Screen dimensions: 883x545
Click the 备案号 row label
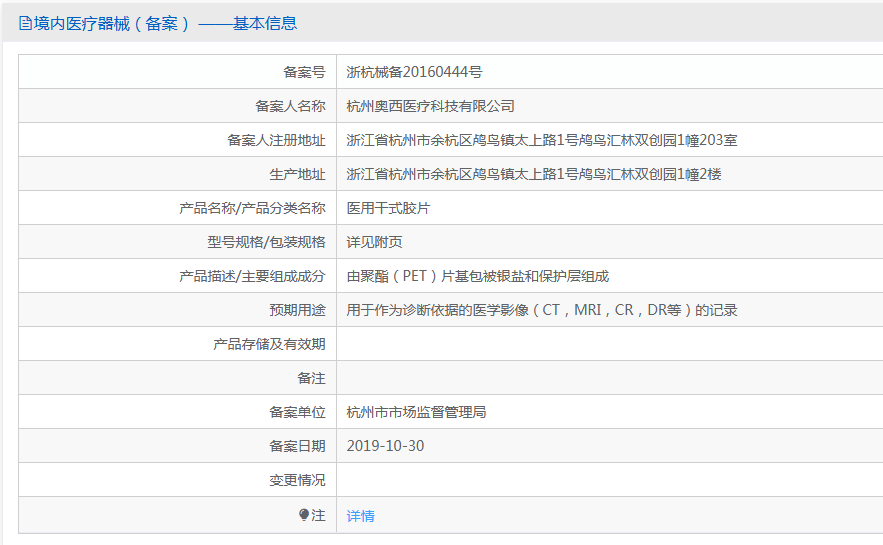[x=304, y=72]
